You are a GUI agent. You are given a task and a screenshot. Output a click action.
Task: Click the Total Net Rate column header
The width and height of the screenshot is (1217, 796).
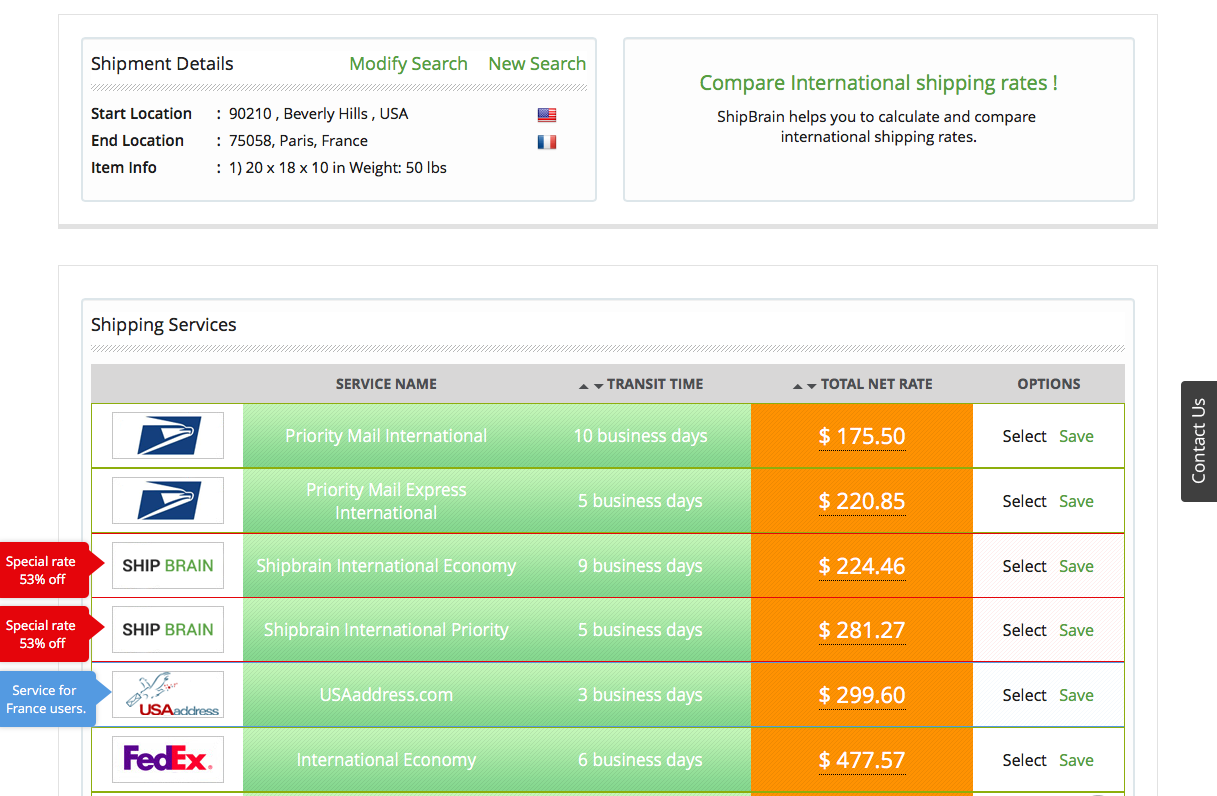876,384
